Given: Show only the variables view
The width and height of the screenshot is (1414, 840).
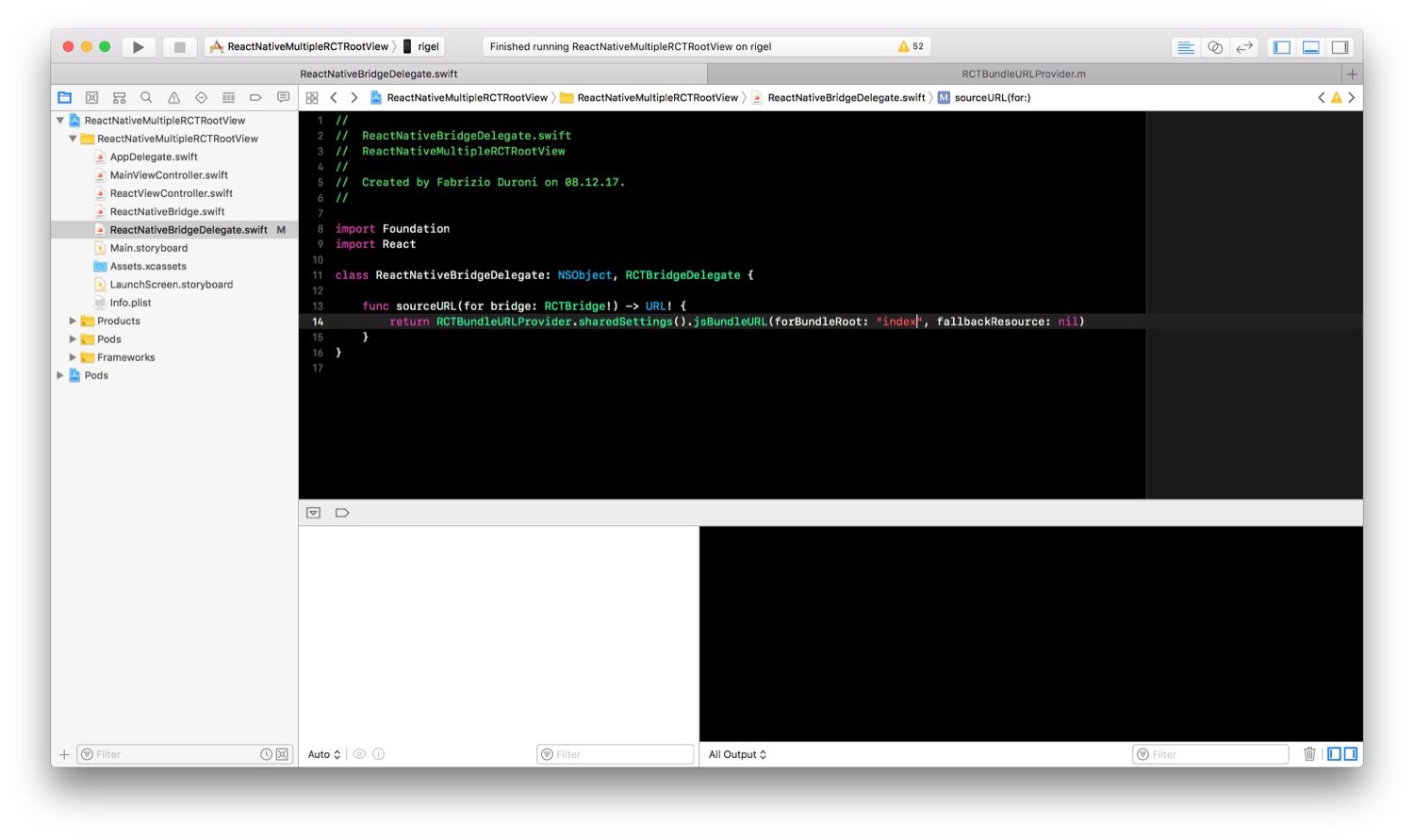Looking at the screenshot, I should click(1334, 754).
